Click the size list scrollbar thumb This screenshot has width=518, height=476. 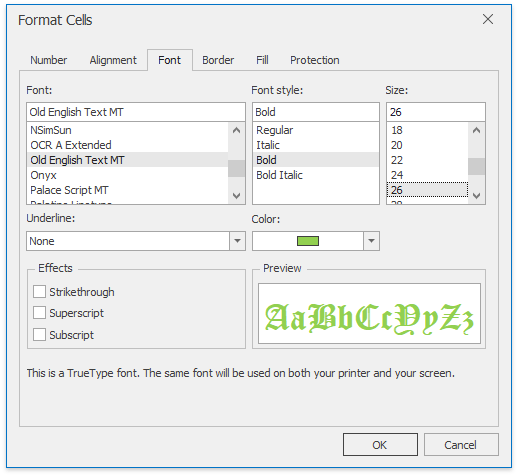(476, 166)
